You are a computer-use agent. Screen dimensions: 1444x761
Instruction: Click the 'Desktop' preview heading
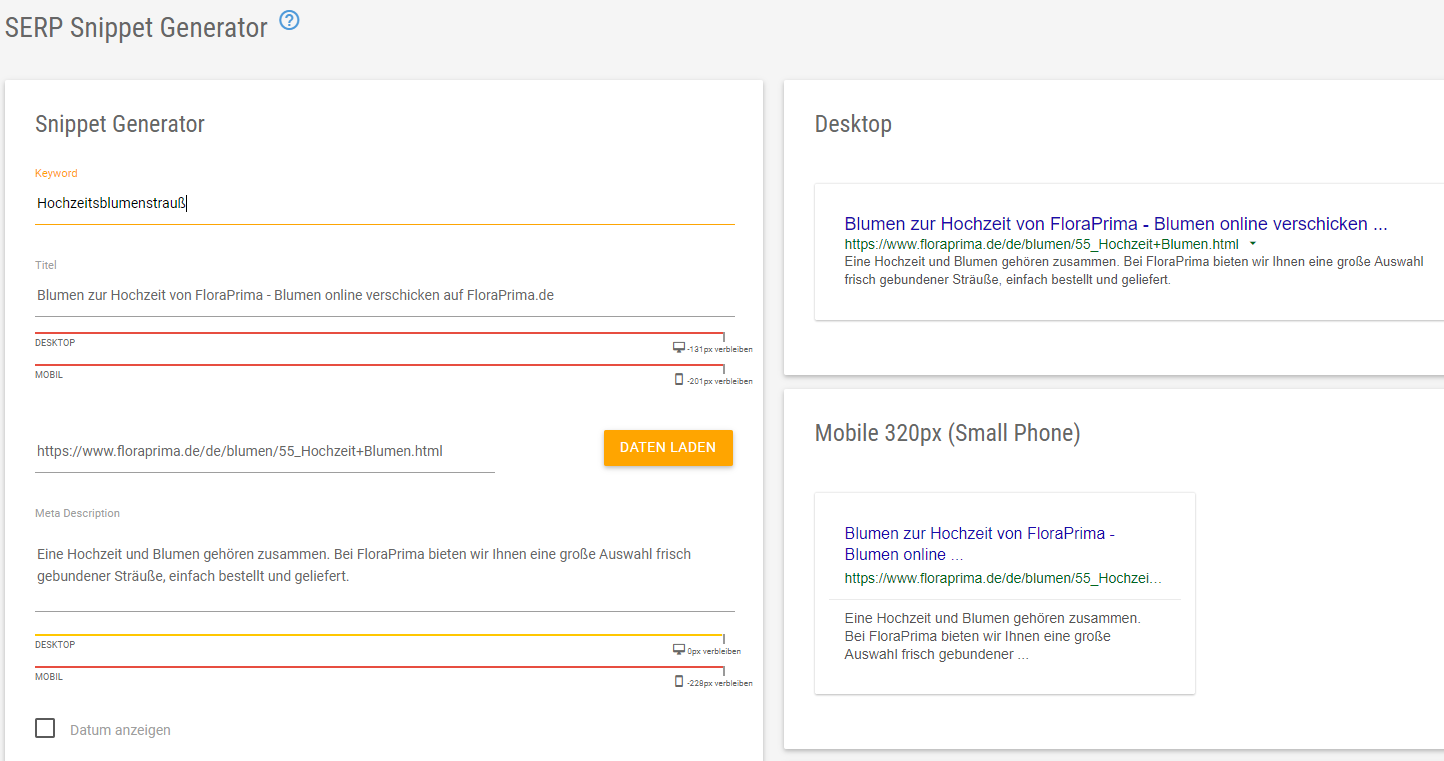[853, 124]
